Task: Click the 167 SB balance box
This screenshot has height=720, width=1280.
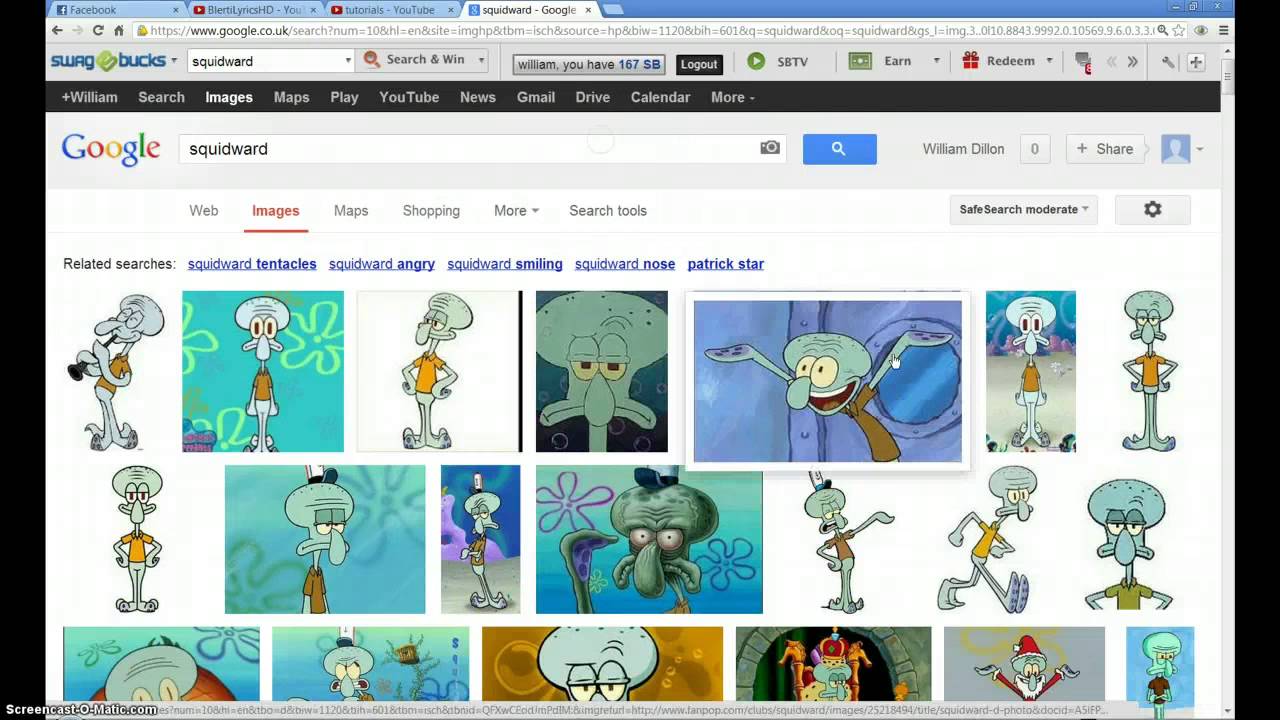Action: (588, 64)
